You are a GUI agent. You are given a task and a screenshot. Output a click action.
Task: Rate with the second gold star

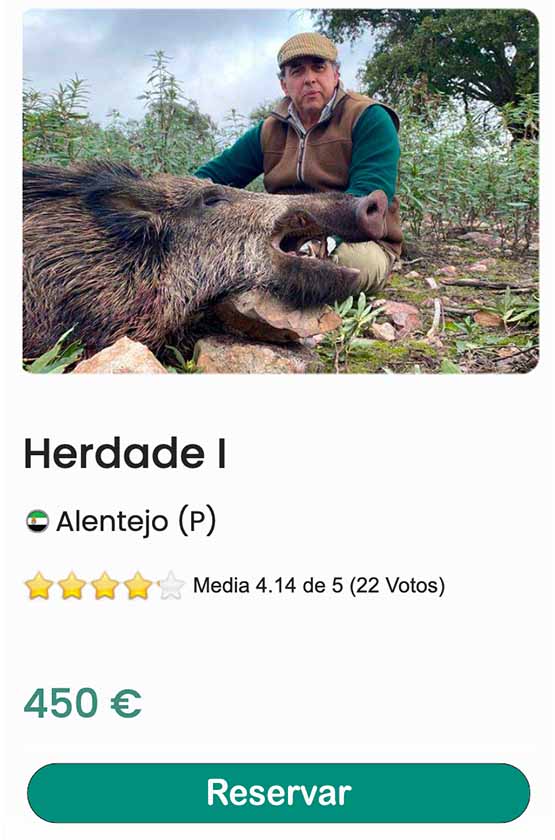coord(72,586)
